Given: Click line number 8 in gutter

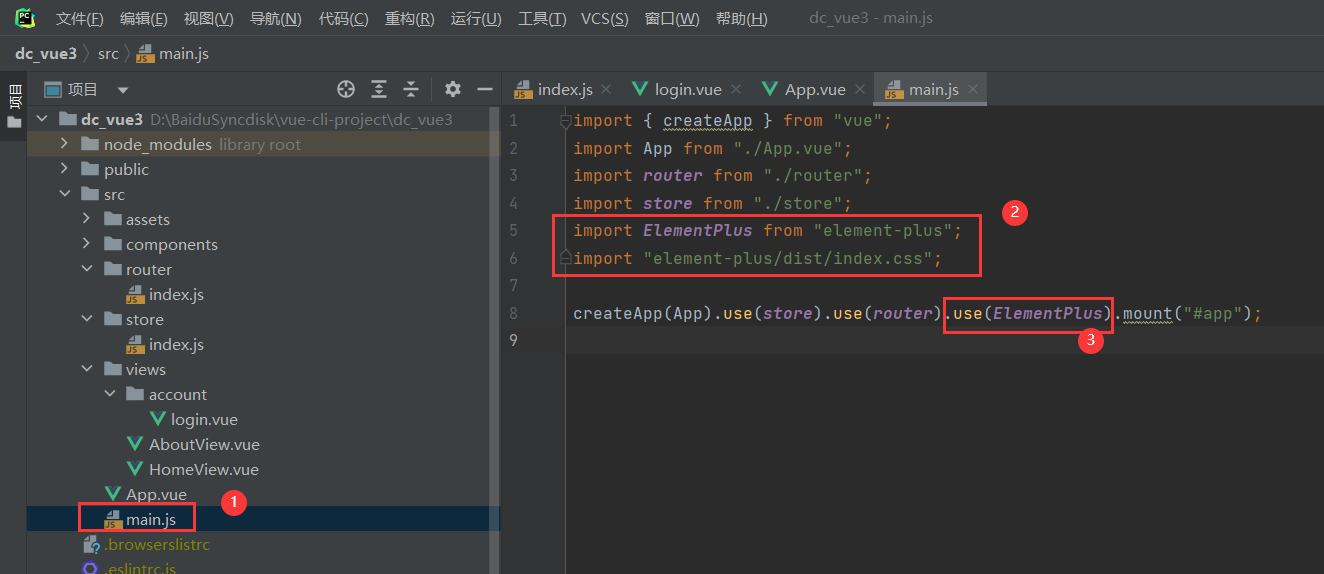Looking at the screenshot, I should 514,313.
